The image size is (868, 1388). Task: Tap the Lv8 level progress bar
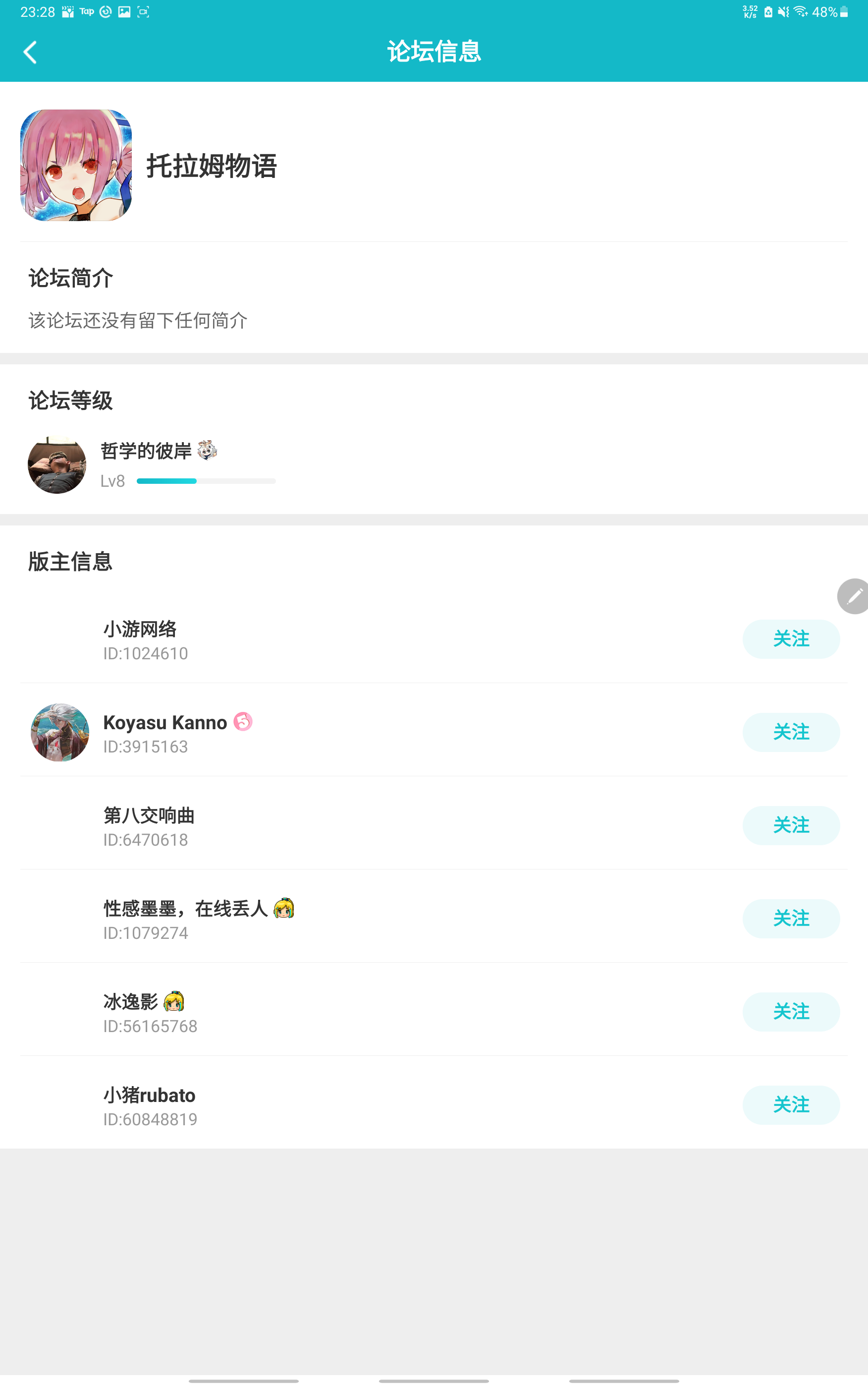tap(206, 481)
